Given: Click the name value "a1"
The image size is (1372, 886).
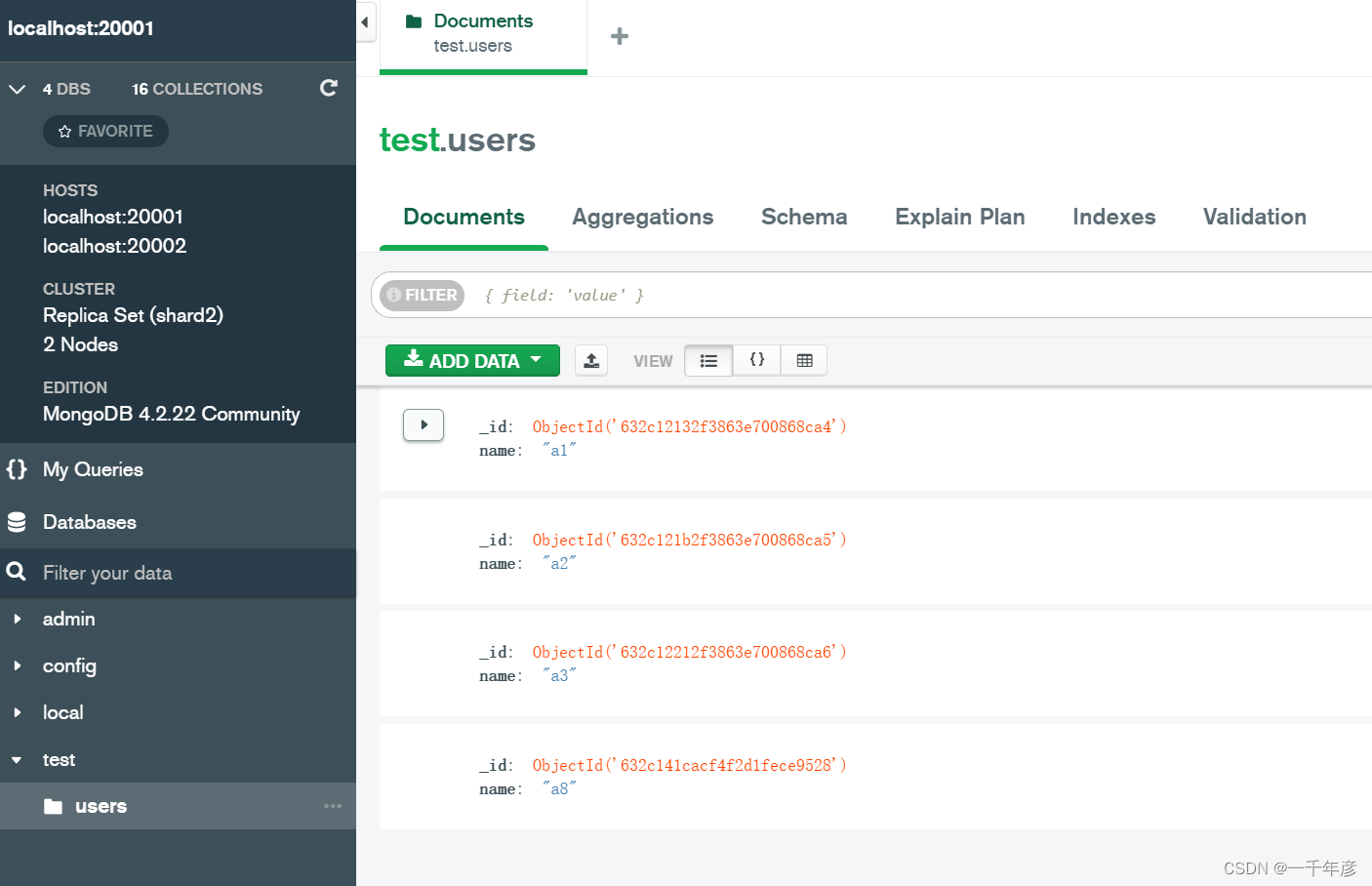Looking at the screenshot, I should click(559, 450).
